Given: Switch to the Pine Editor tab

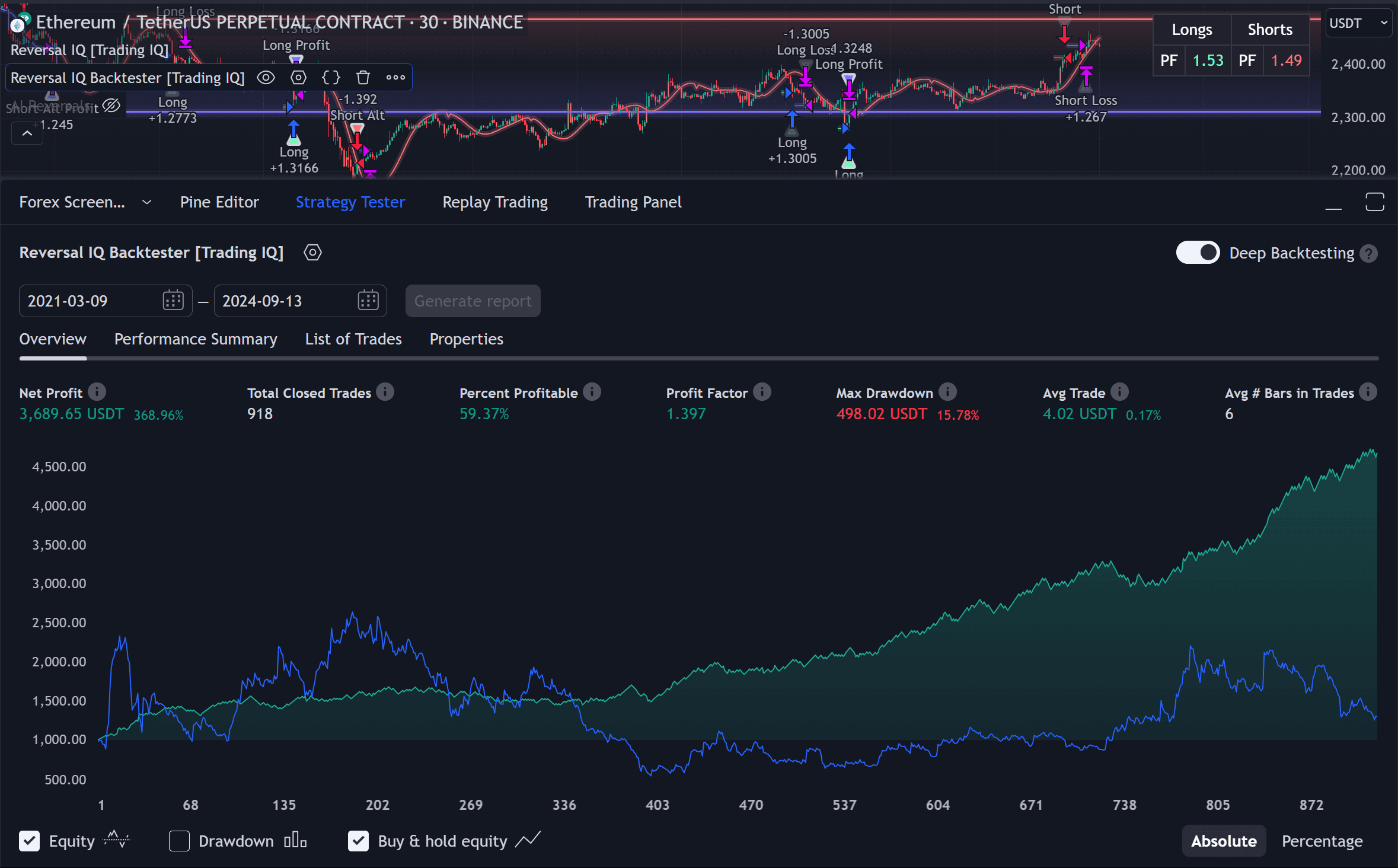Looking at the screenshot, I should [219, 202].
